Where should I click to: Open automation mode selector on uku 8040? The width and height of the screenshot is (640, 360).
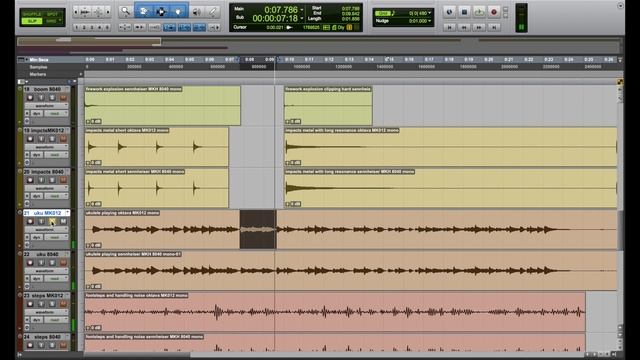point(55,278)
